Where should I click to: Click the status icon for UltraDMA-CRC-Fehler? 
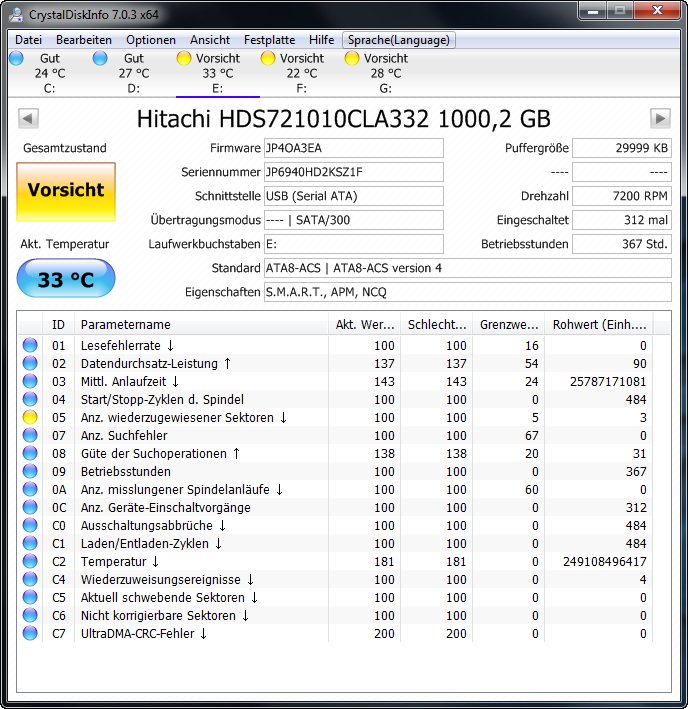click(x=30, y=633)
